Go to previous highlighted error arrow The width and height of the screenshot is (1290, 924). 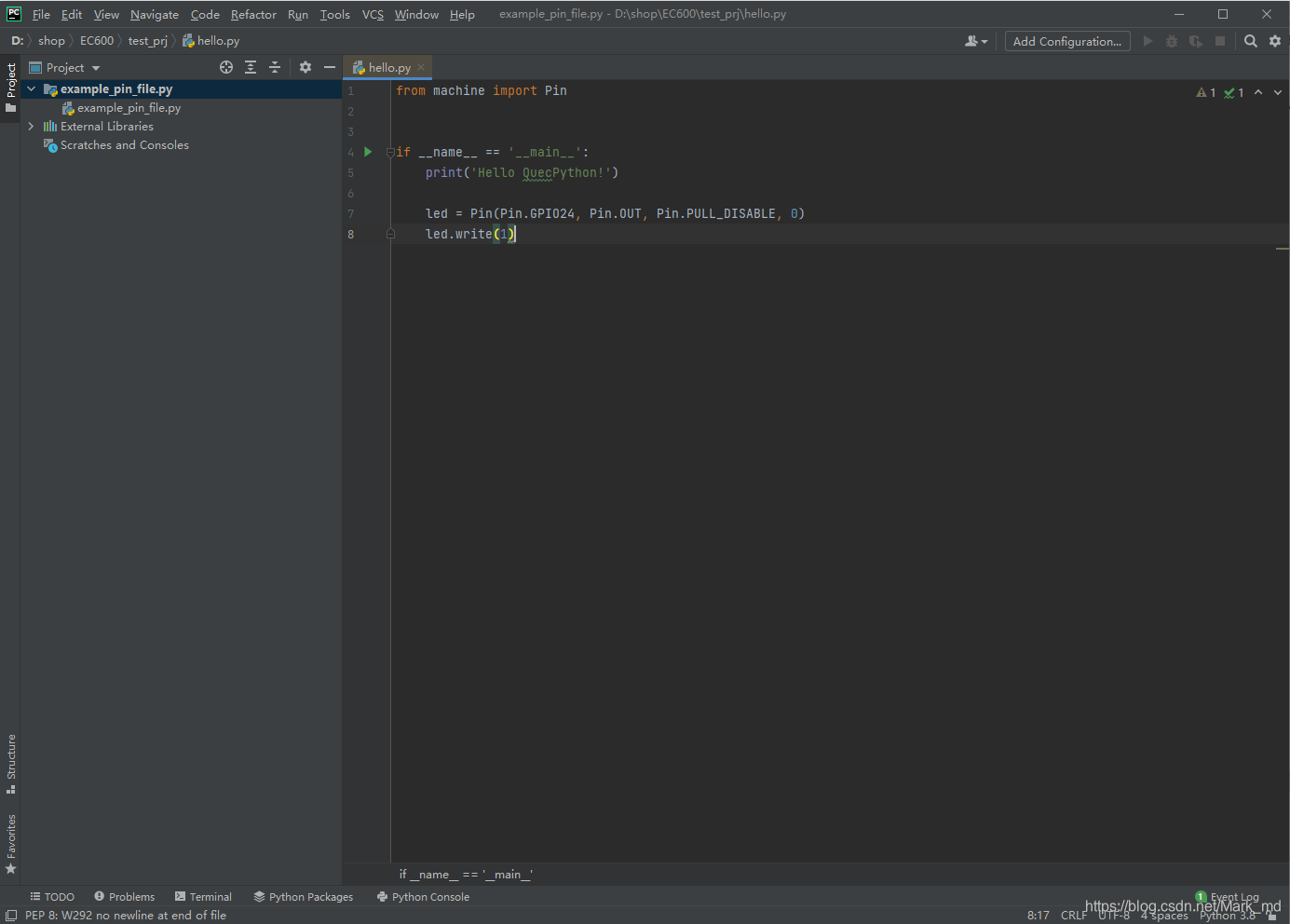click(1258, 92)
